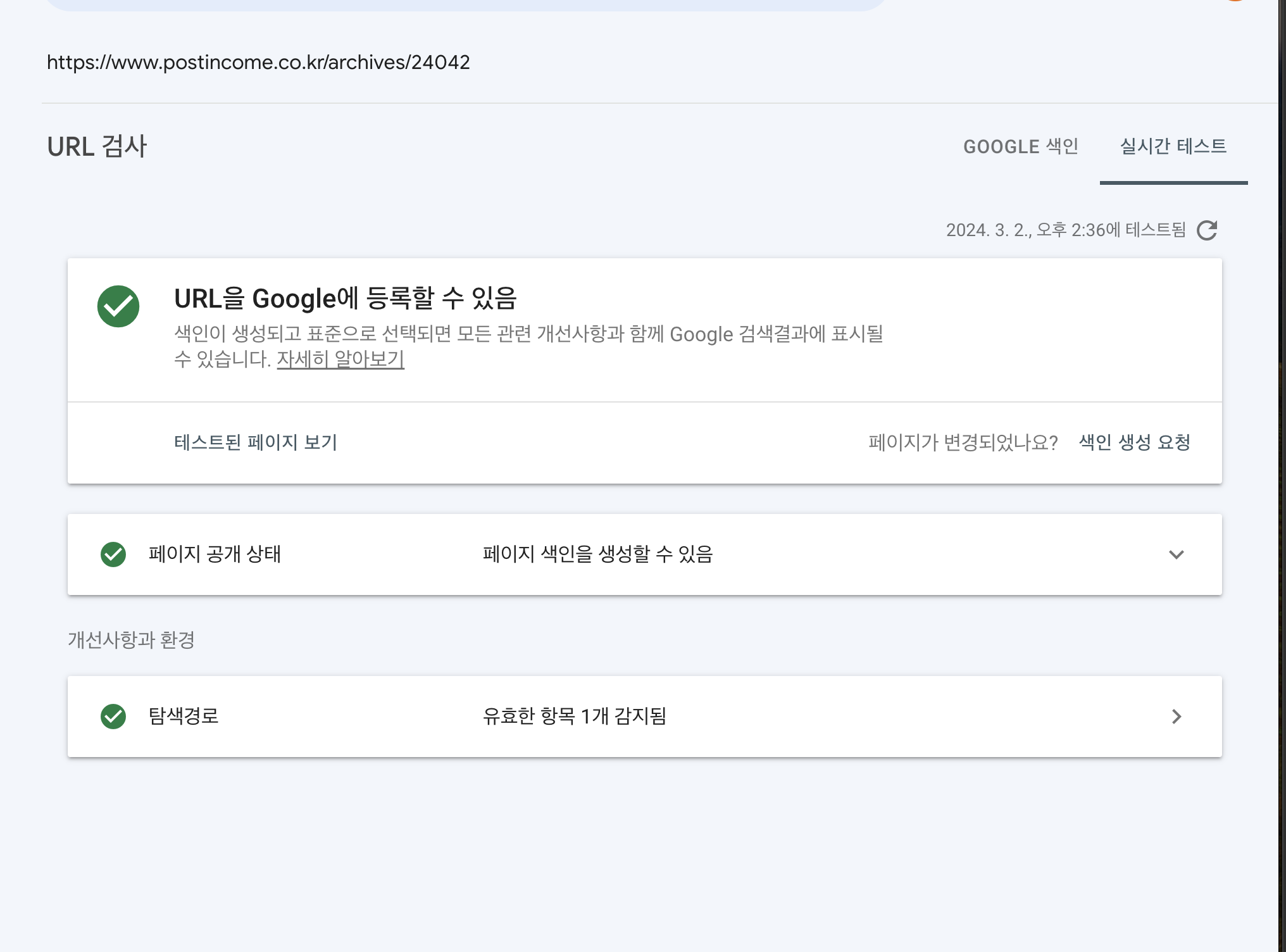Click green check icon beside URL을 Google에 등록할 수 있음
Screen dimensions: 1286x952
pos(118,306)
